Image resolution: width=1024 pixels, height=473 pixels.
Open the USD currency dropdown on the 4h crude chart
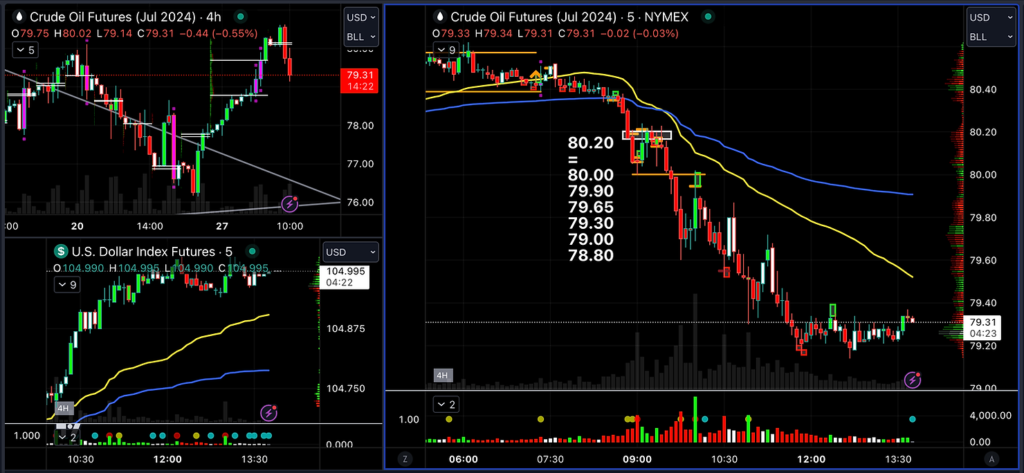(x=361, y=18)
